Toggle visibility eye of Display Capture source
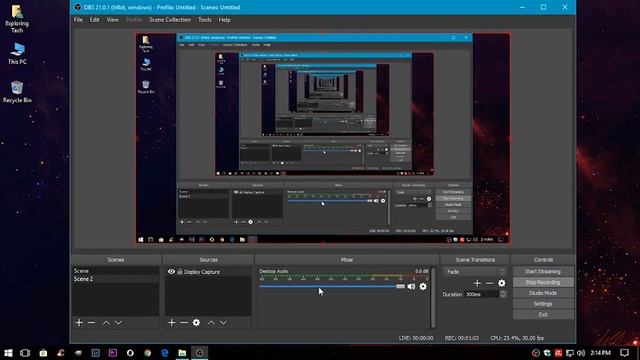The width and height of the screenshot is (640, 360). pyautogui.click(x=171, y=271)
